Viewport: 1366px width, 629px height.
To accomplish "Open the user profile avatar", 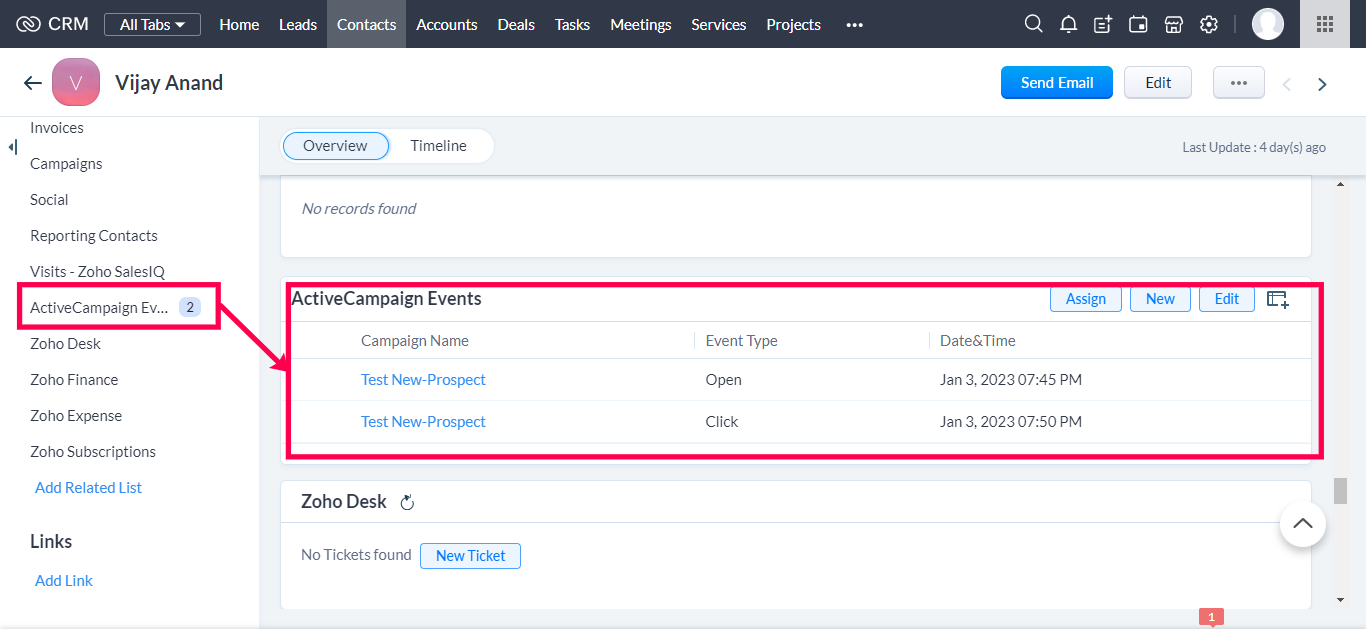I will (x=1268, y=24).
